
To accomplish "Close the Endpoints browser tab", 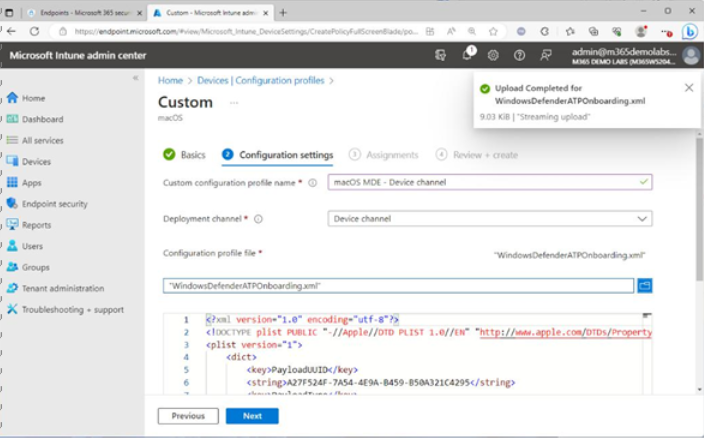I will pos(139,13).
